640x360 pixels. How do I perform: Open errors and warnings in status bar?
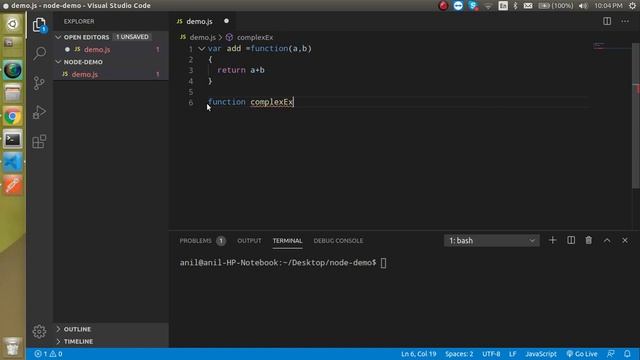tap(48, 354)
